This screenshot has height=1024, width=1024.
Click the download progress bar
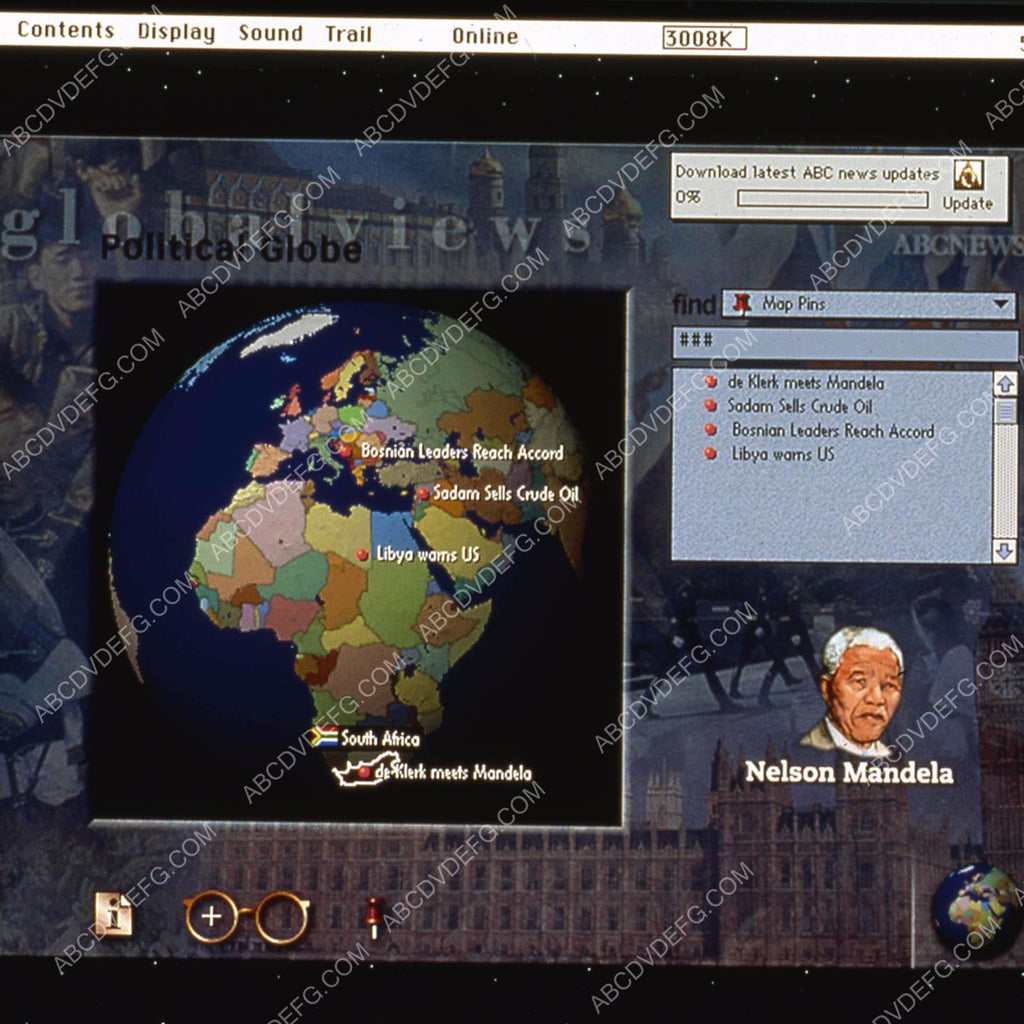pyautogui.click(x=832, y=198)
